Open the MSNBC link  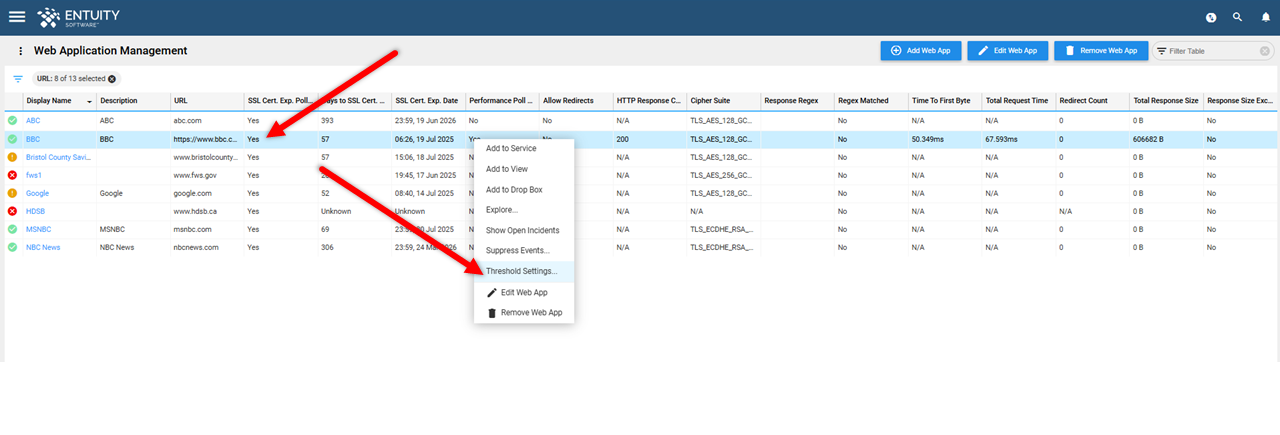pyautogui.click(x=38, y=229)
